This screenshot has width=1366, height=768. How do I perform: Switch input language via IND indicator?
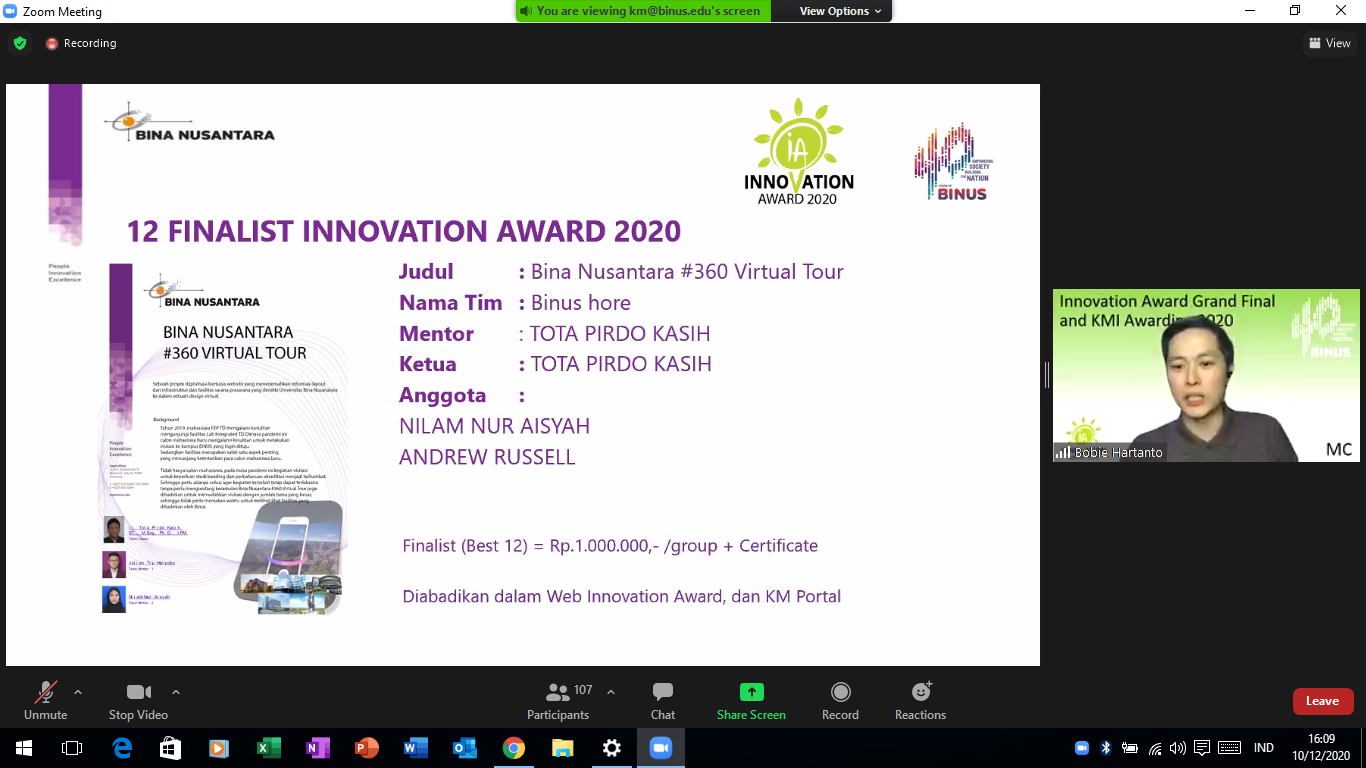1264,748
